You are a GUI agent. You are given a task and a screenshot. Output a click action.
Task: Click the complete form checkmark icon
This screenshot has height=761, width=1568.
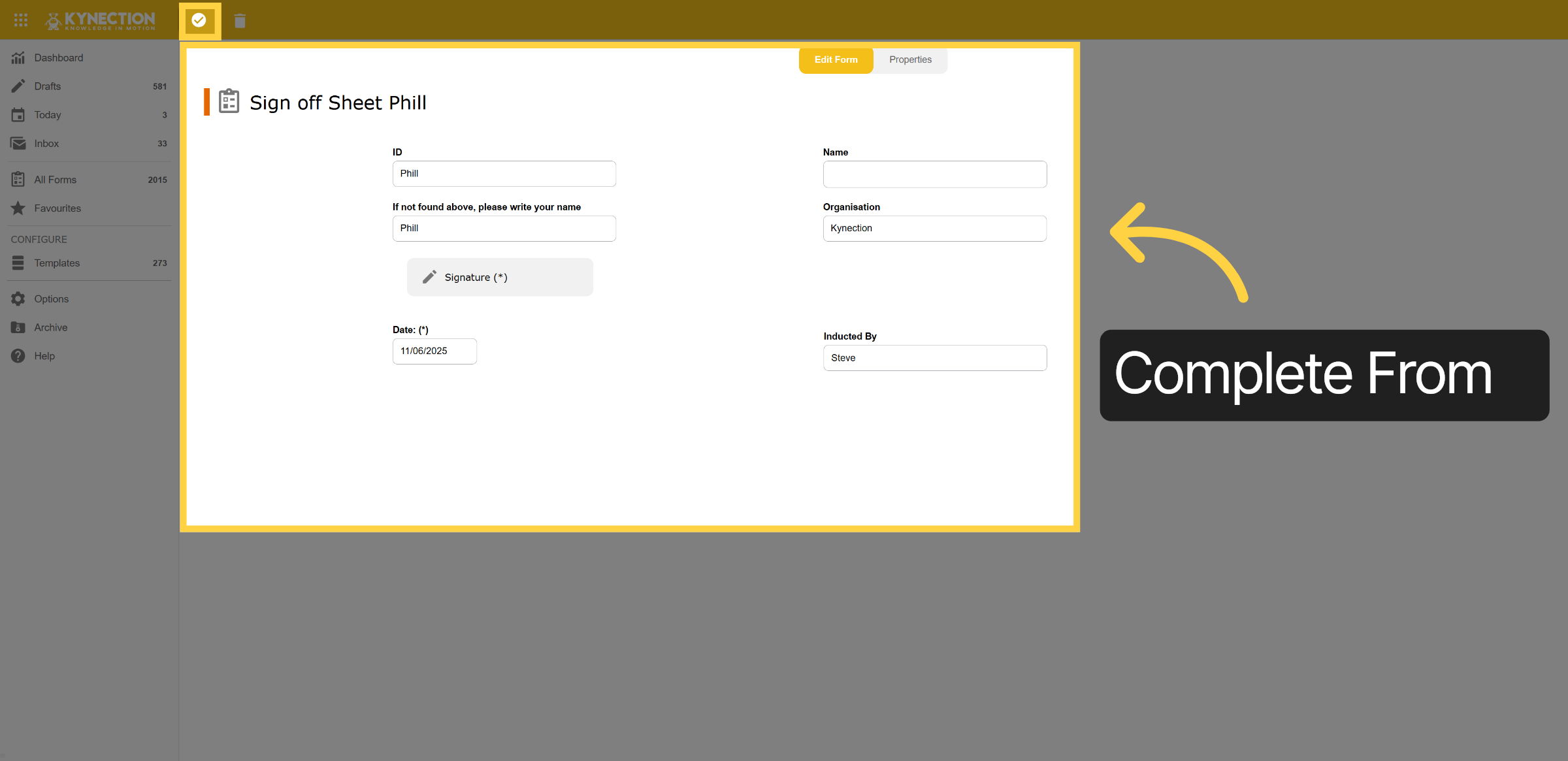[199, 20]
